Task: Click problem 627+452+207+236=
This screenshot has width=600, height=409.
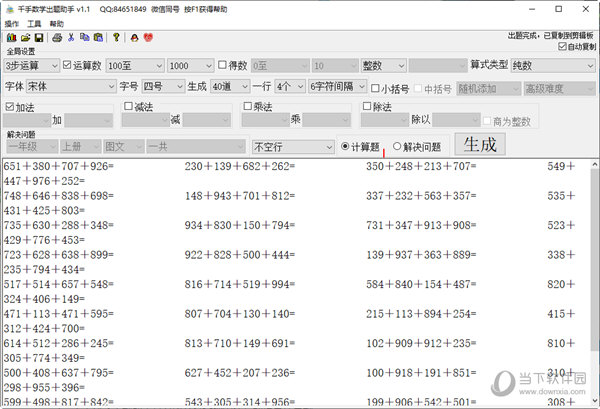Action: tap(240, 373)
